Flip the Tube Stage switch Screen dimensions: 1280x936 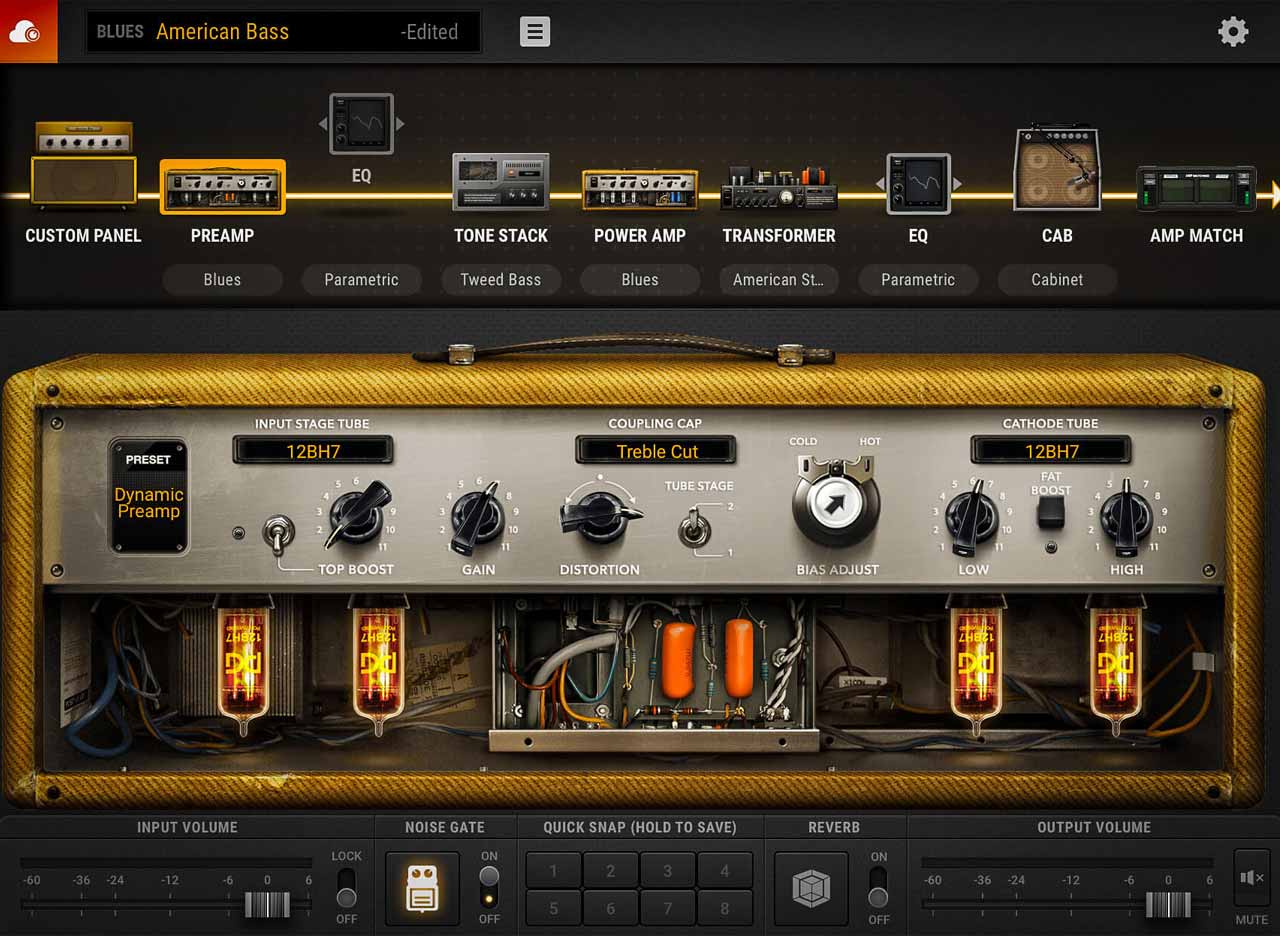point(695,527)
